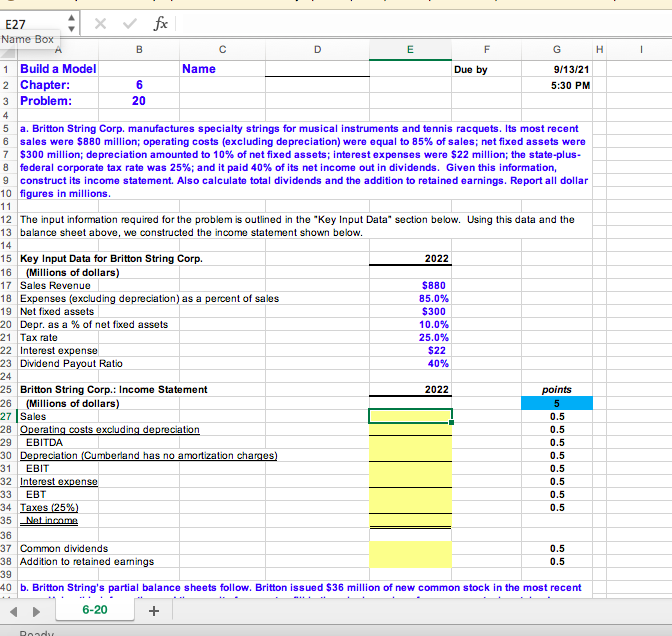
Task: Select all cells with corner button
Action: click(8, 51)
